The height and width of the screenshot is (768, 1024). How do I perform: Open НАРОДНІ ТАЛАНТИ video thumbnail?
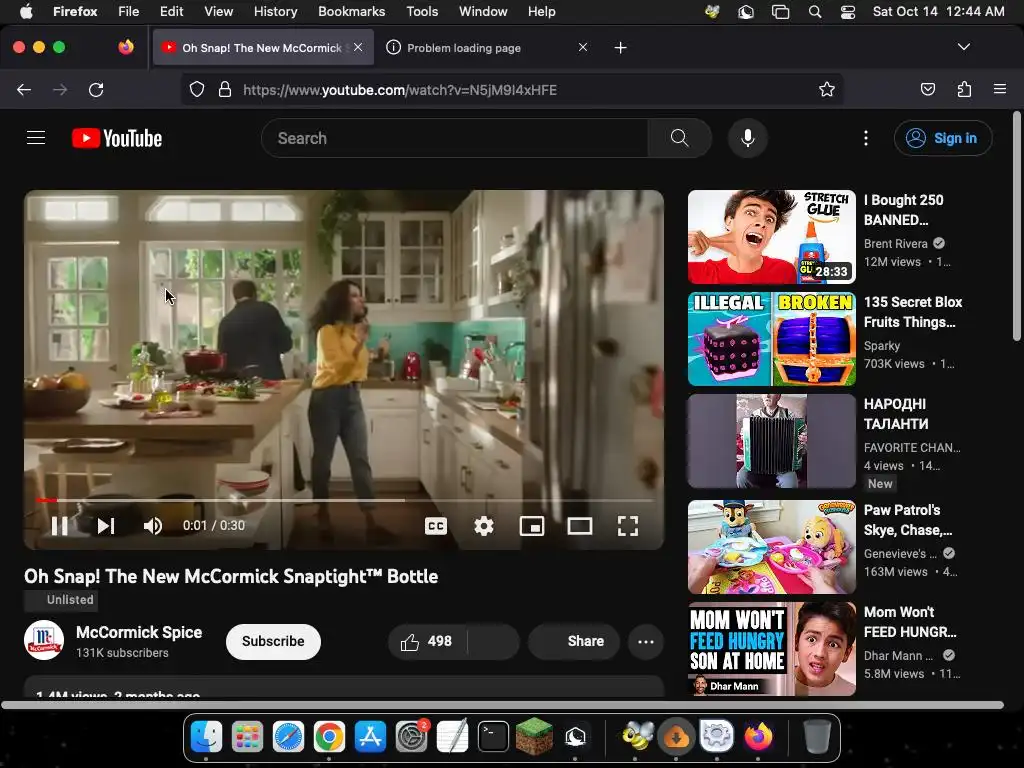tap(771, 441)
